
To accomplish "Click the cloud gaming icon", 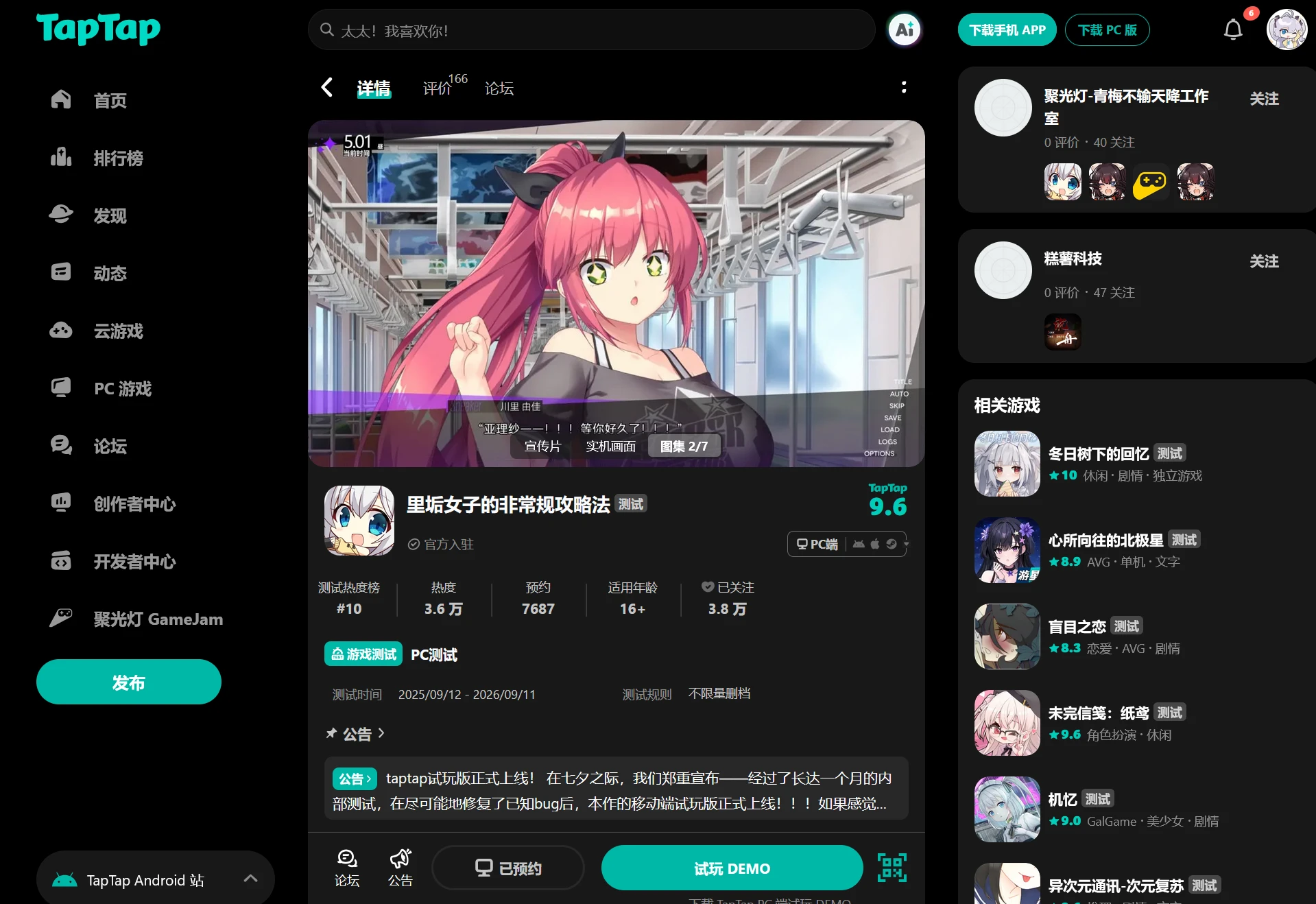I will click(61, 331).
